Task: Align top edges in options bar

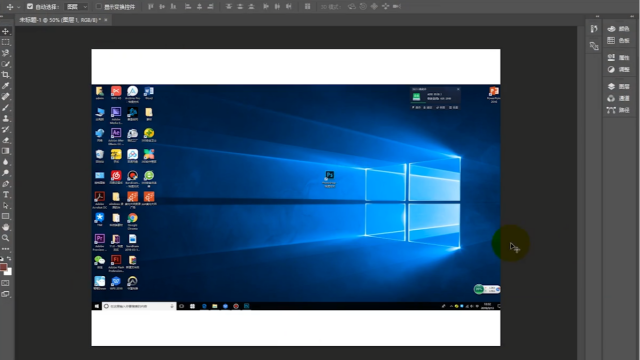Action: (x=151, y=7)
